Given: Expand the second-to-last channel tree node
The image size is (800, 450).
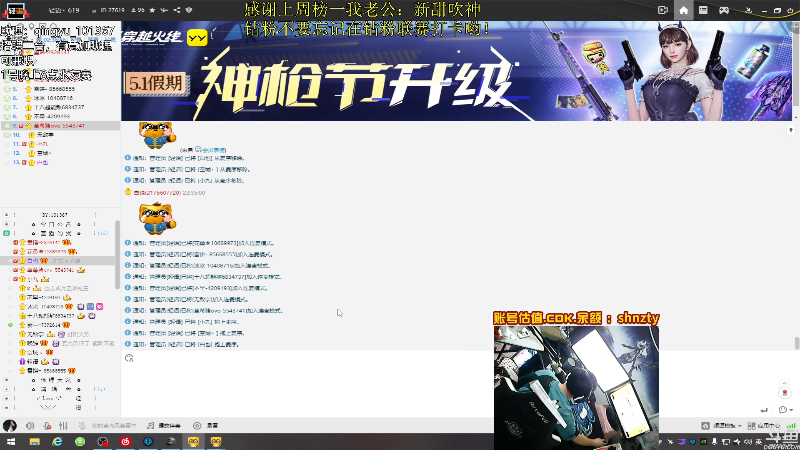Looking at the screenshot, I should (7, 398).
